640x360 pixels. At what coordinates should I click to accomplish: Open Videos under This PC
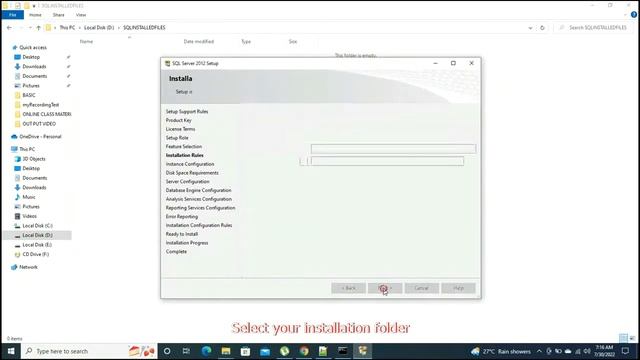coord(29,216)
